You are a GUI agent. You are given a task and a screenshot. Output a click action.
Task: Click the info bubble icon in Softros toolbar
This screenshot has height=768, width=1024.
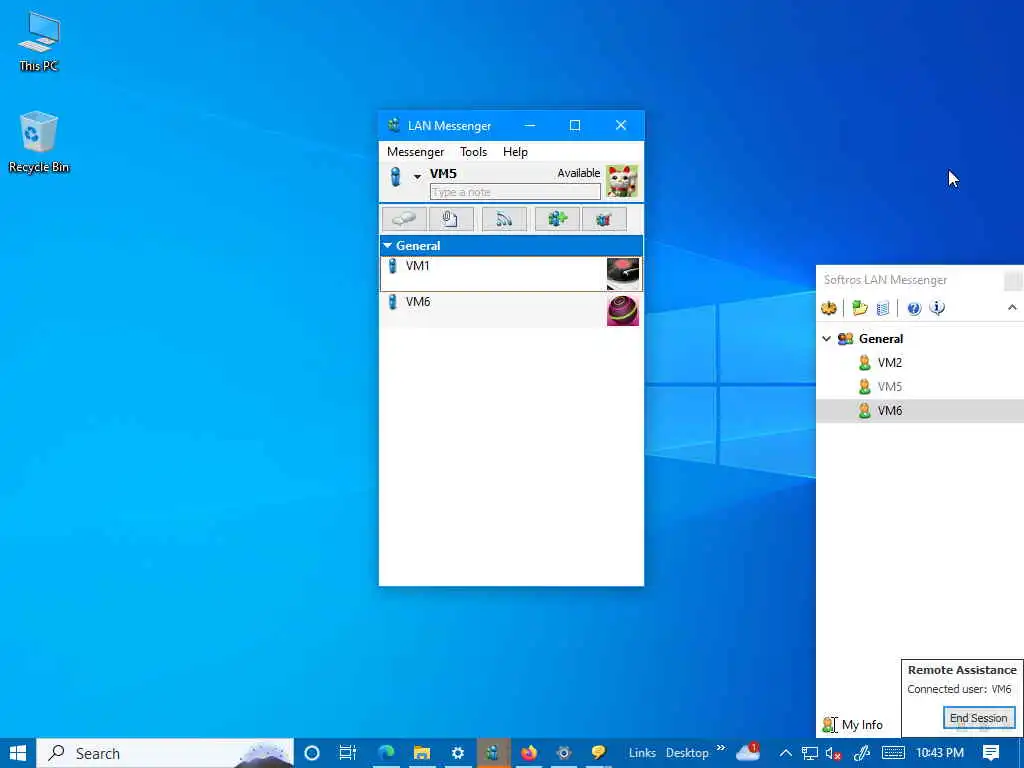[x=937, y=308]
